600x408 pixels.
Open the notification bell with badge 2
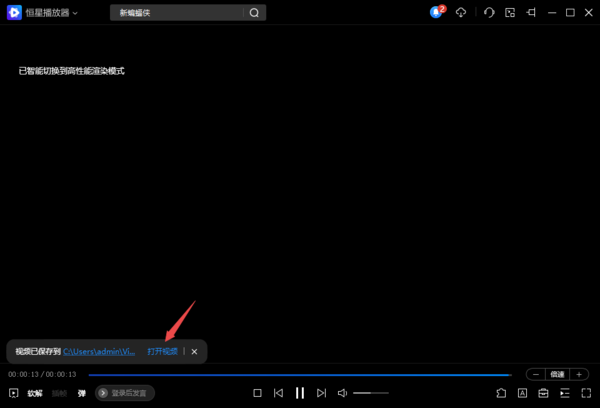pos(437,12)
